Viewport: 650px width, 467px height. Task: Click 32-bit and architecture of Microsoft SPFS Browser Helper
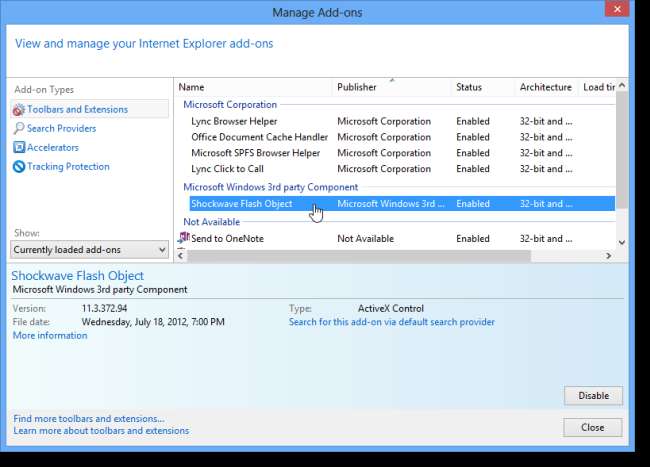click(x=546, y=153)
